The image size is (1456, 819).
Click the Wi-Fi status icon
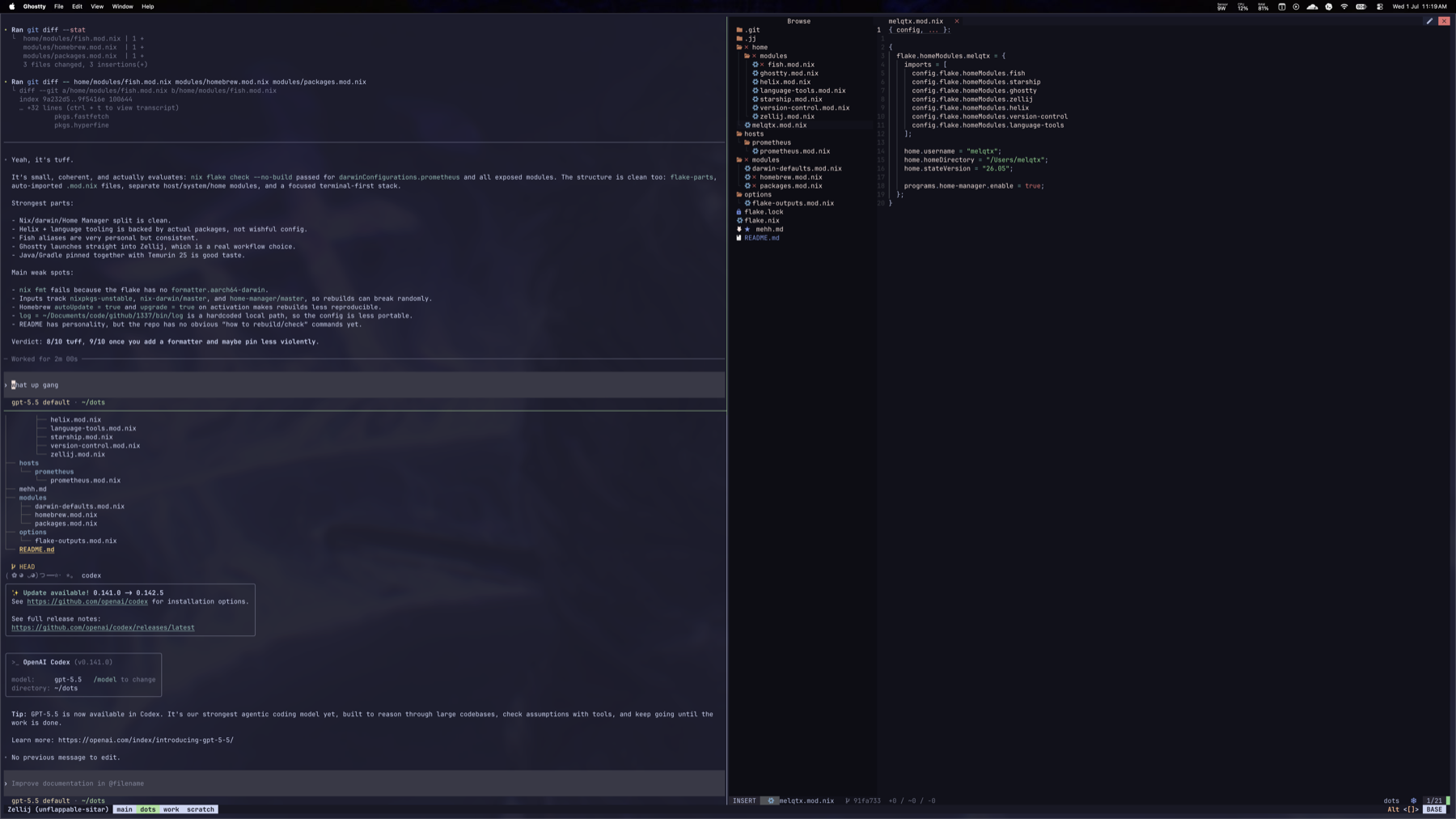point(1344,6)
